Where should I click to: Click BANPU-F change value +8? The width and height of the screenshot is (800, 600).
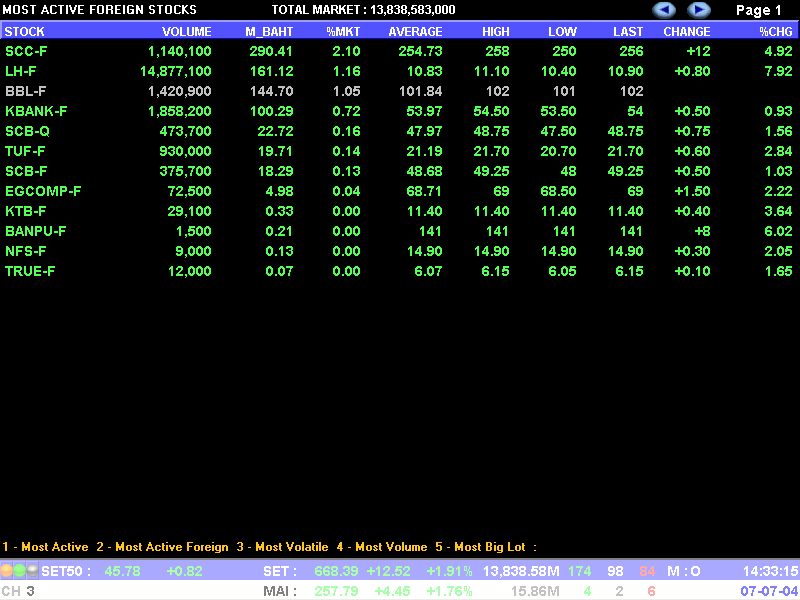(x=702, y=231)
